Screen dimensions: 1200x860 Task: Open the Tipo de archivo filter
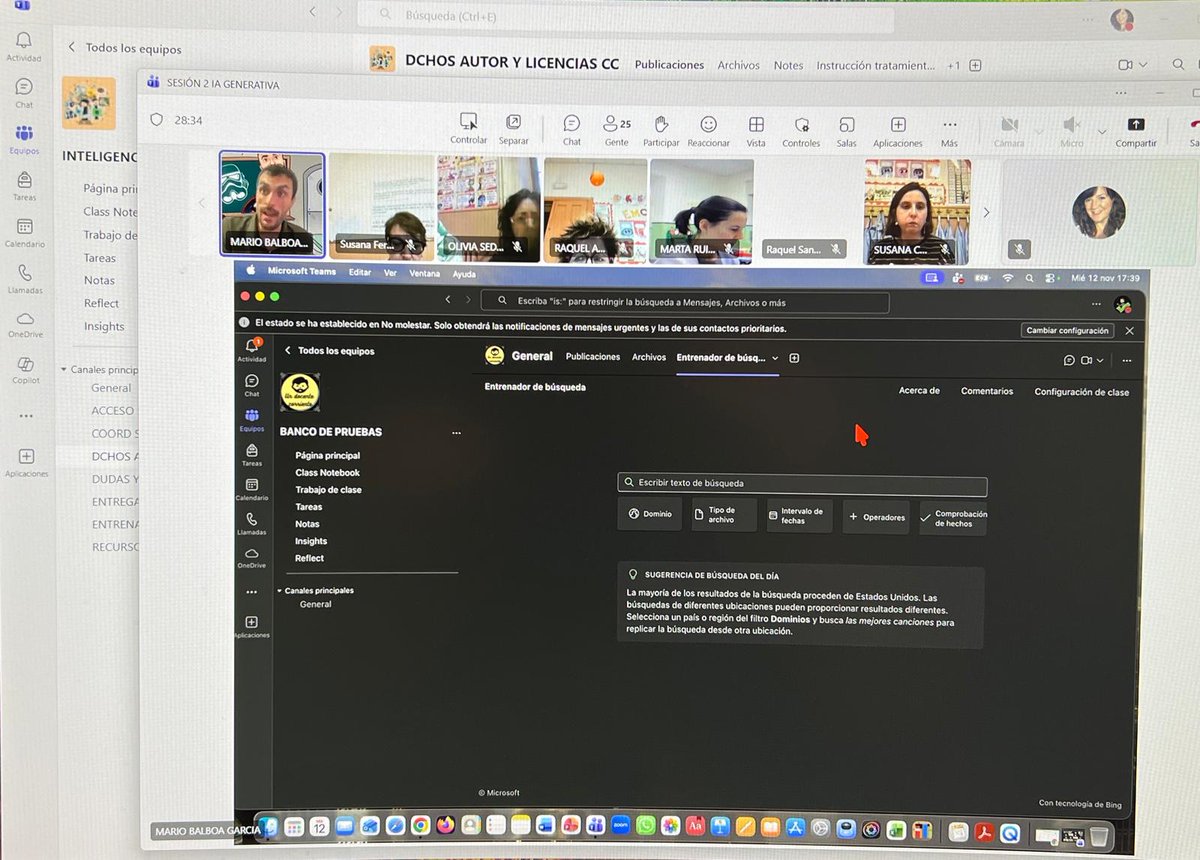[724, 515]
